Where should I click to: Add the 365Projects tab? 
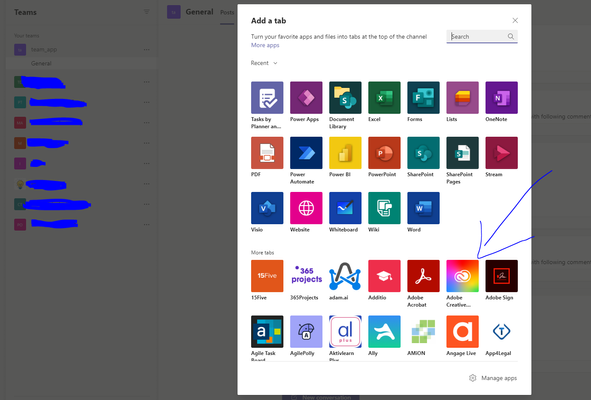[x=306, y=276]
